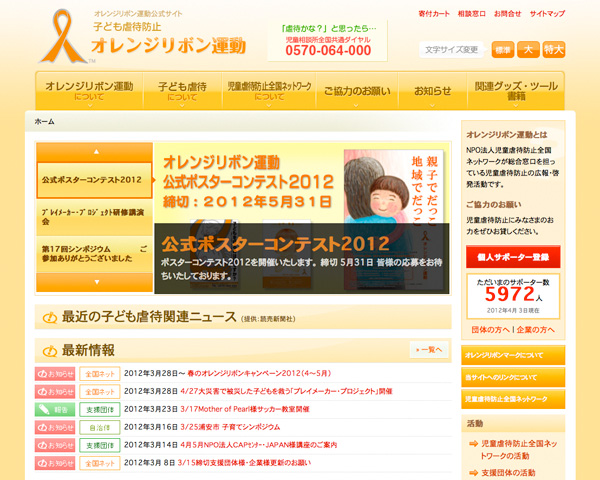Screen dimensions: 600x480
Task: Click the 個人サポーター登録 button
Action: [x=513, y=256]
